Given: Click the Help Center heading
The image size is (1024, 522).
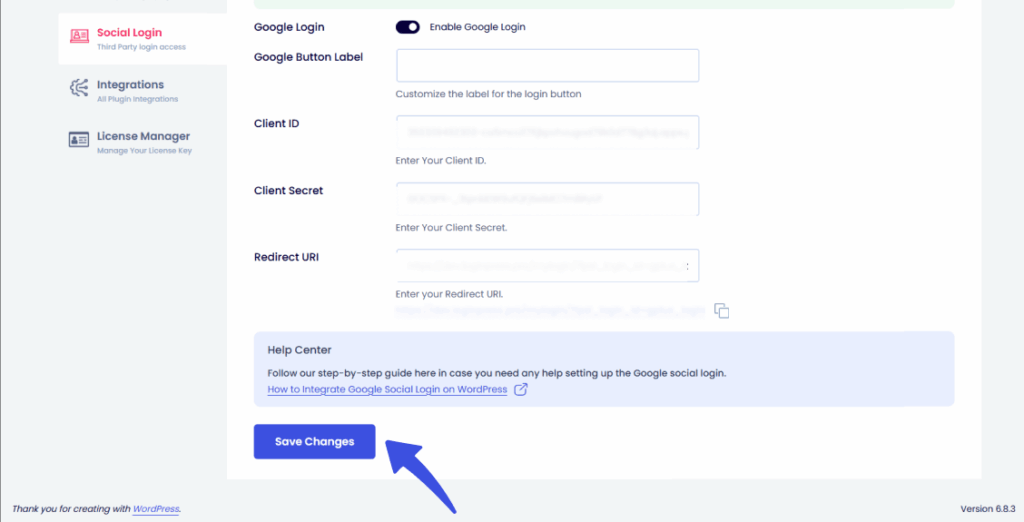Looking at the screenshot, I should point(299,350).
